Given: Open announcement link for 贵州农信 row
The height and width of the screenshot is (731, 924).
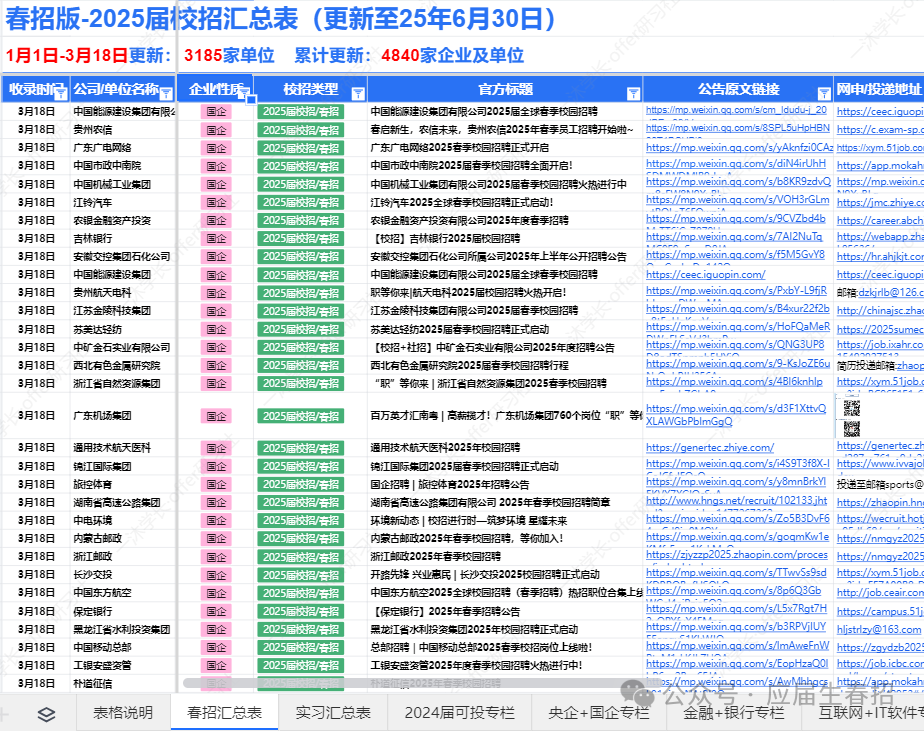Looking at the screenshot, I should pyautogui.click(x=738, y=128).
